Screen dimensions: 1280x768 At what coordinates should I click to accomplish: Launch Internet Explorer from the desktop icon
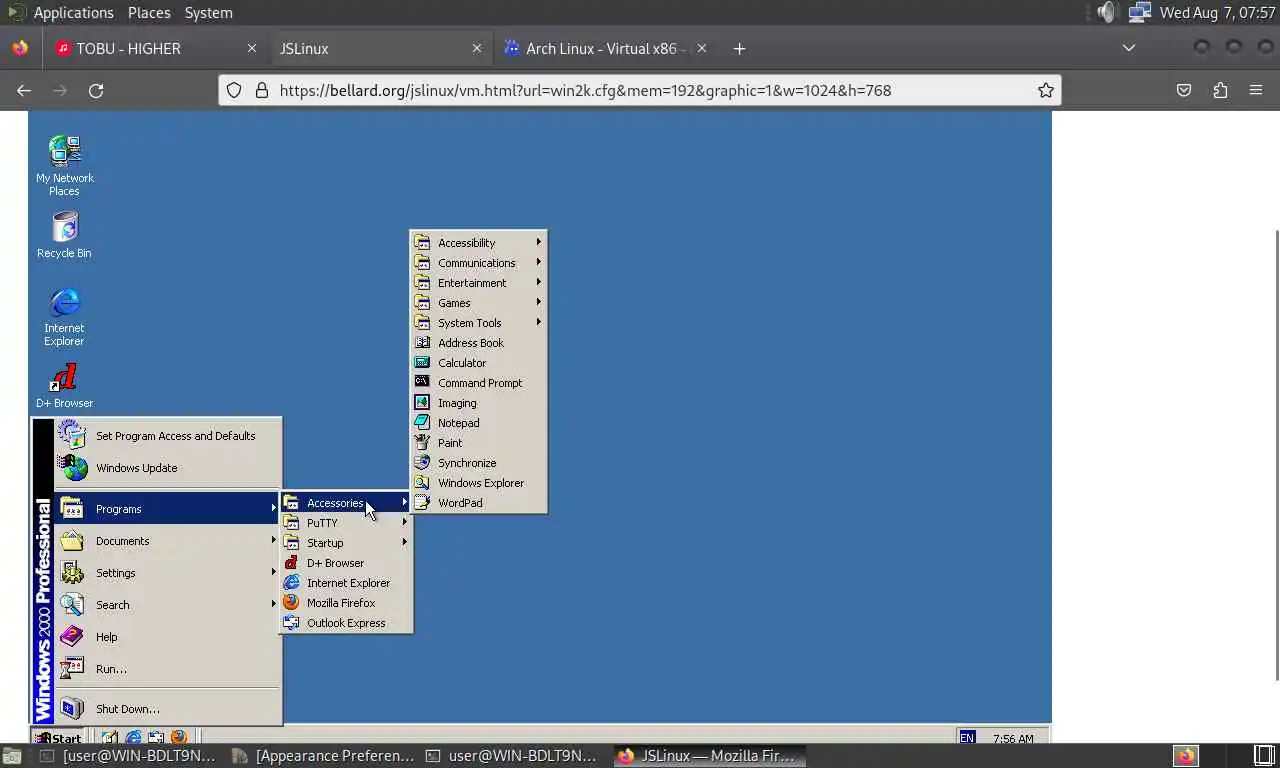point(64,317)
